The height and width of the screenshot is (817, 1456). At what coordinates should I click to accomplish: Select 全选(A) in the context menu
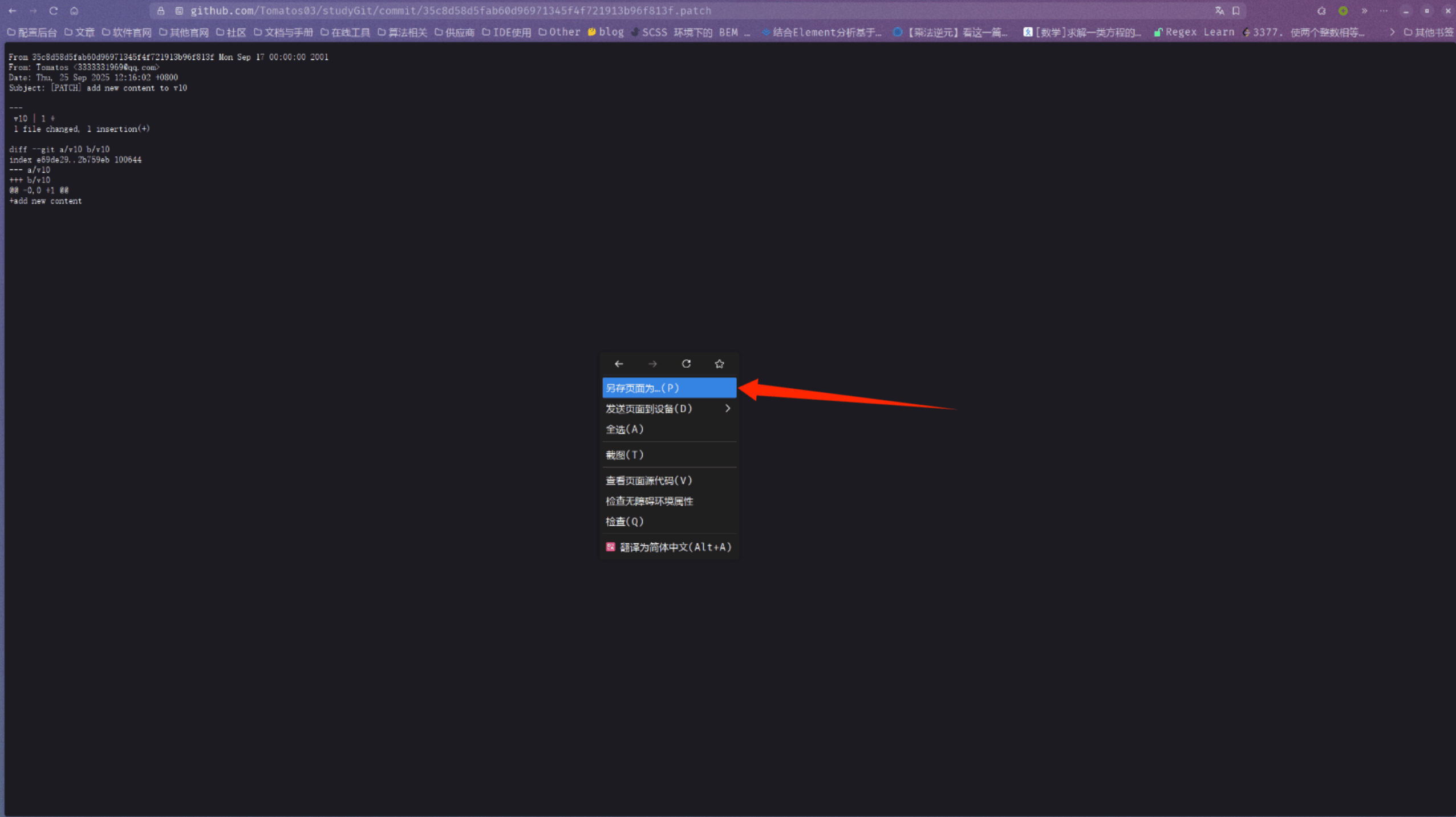coord(624,429)
